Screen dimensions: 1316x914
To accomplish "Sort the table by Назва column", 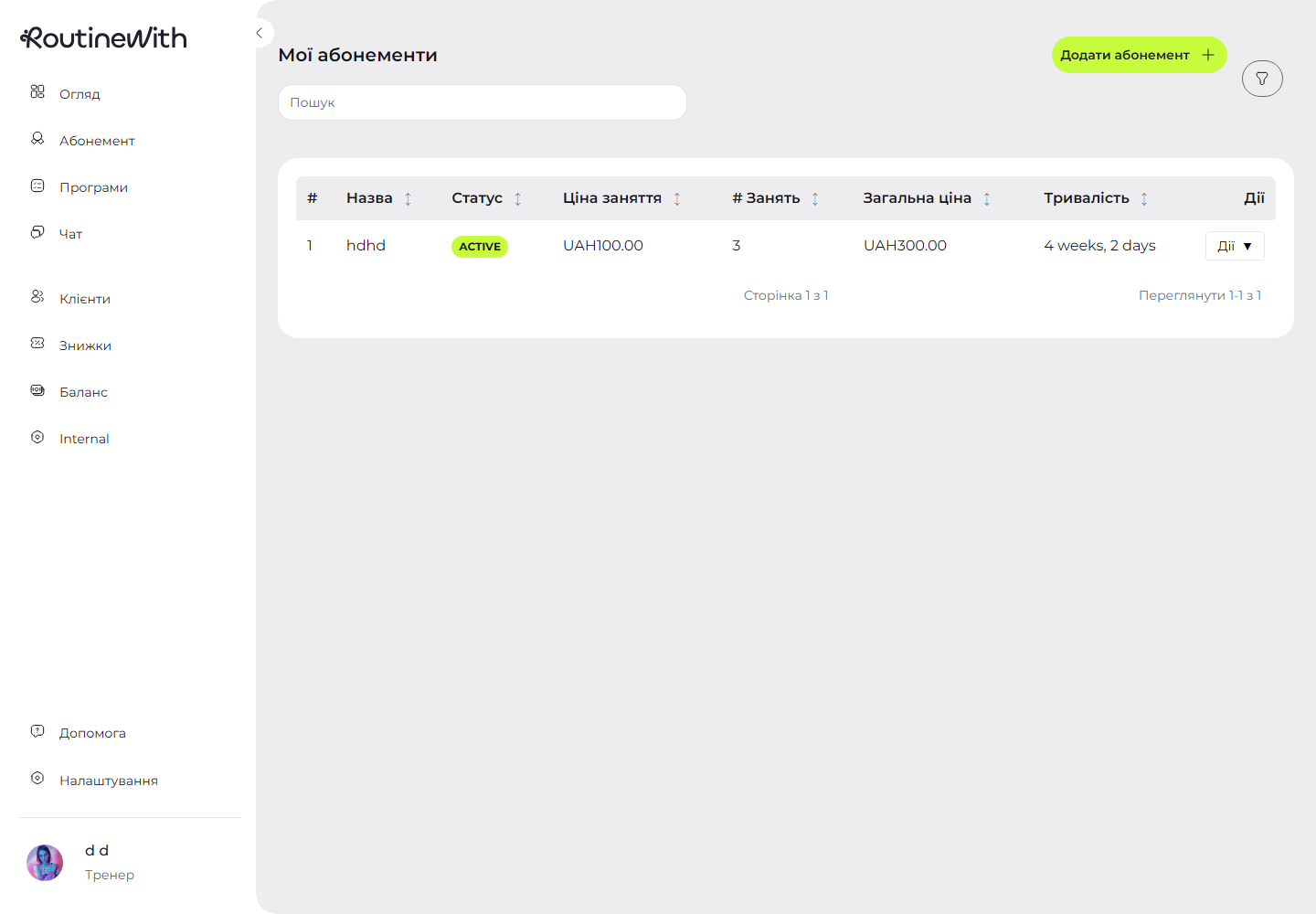I will [x=408, y=197].
